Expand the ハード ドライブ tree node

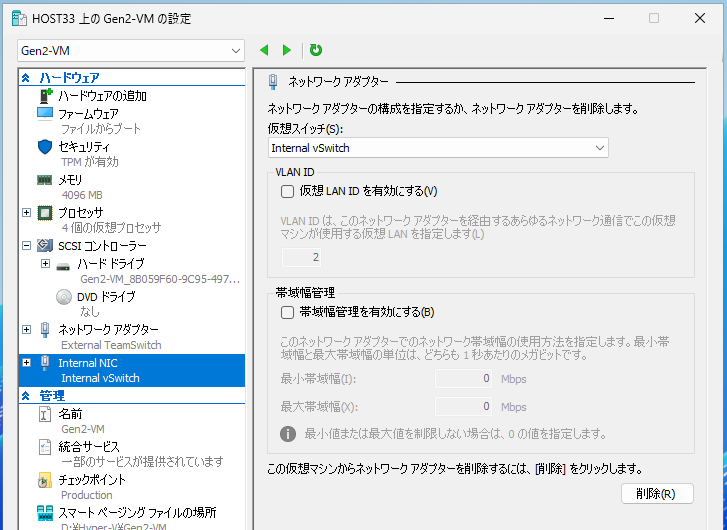pyautogui.click(x=45, y=264)
